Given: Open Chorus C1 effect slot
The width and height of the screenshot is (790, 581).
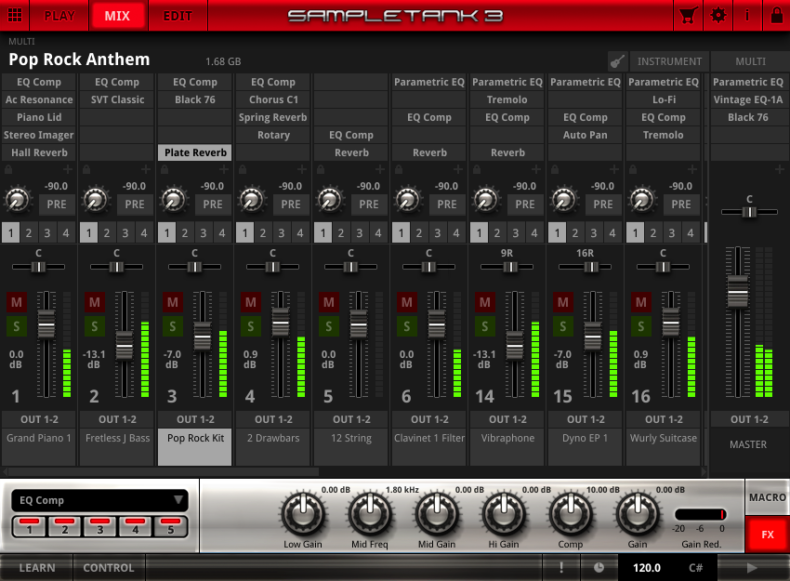Looking at the screenshot, I should [x=273, y=100].
